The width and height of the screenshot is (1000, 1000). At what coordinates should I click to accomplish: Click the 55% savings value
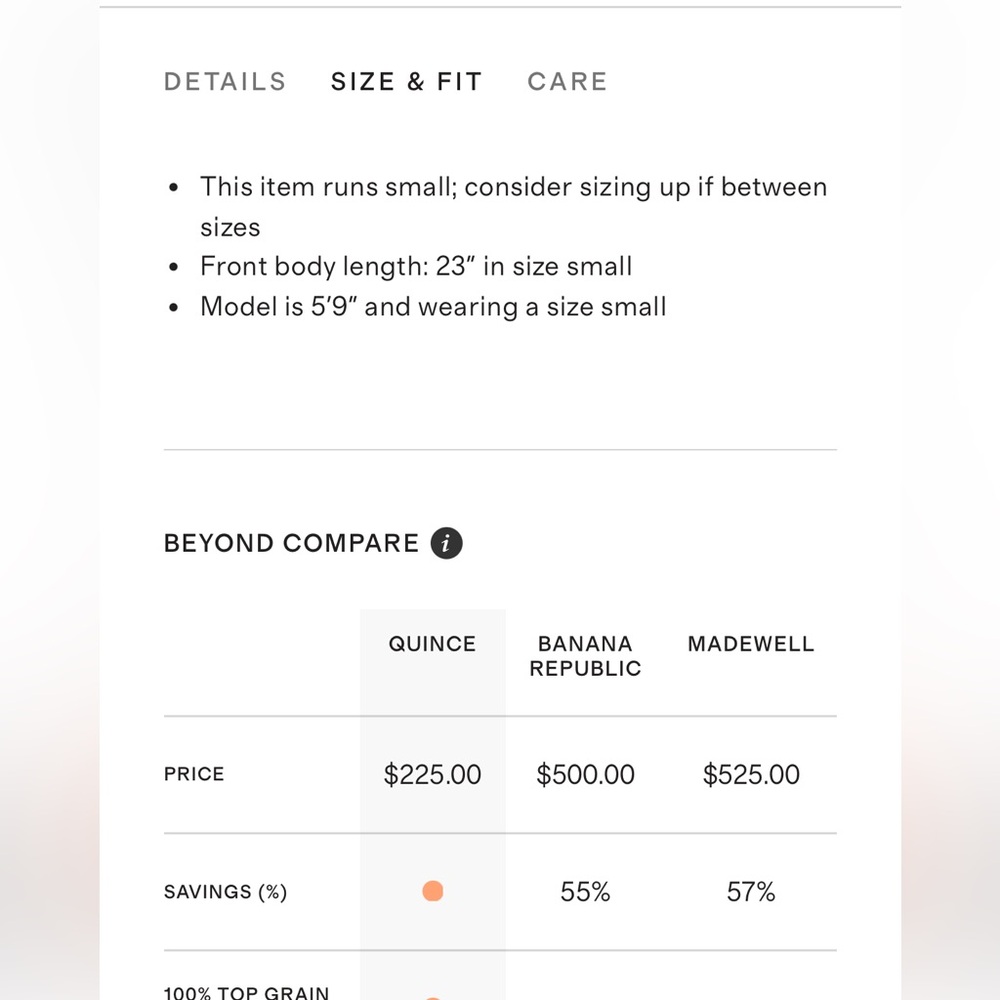click(x=585, y=892)
